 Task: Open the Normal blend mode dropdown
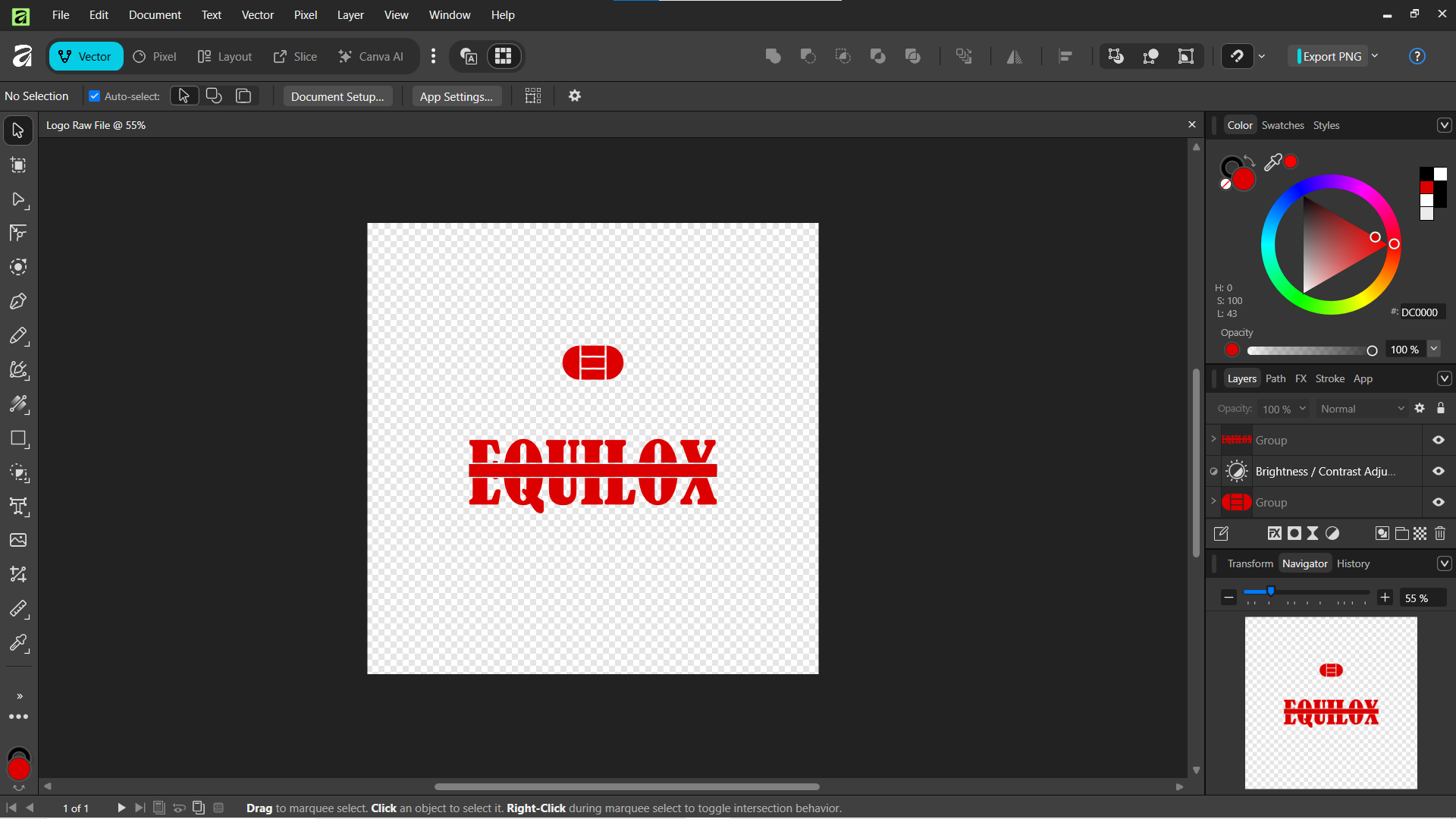[x=1363, y=409]
